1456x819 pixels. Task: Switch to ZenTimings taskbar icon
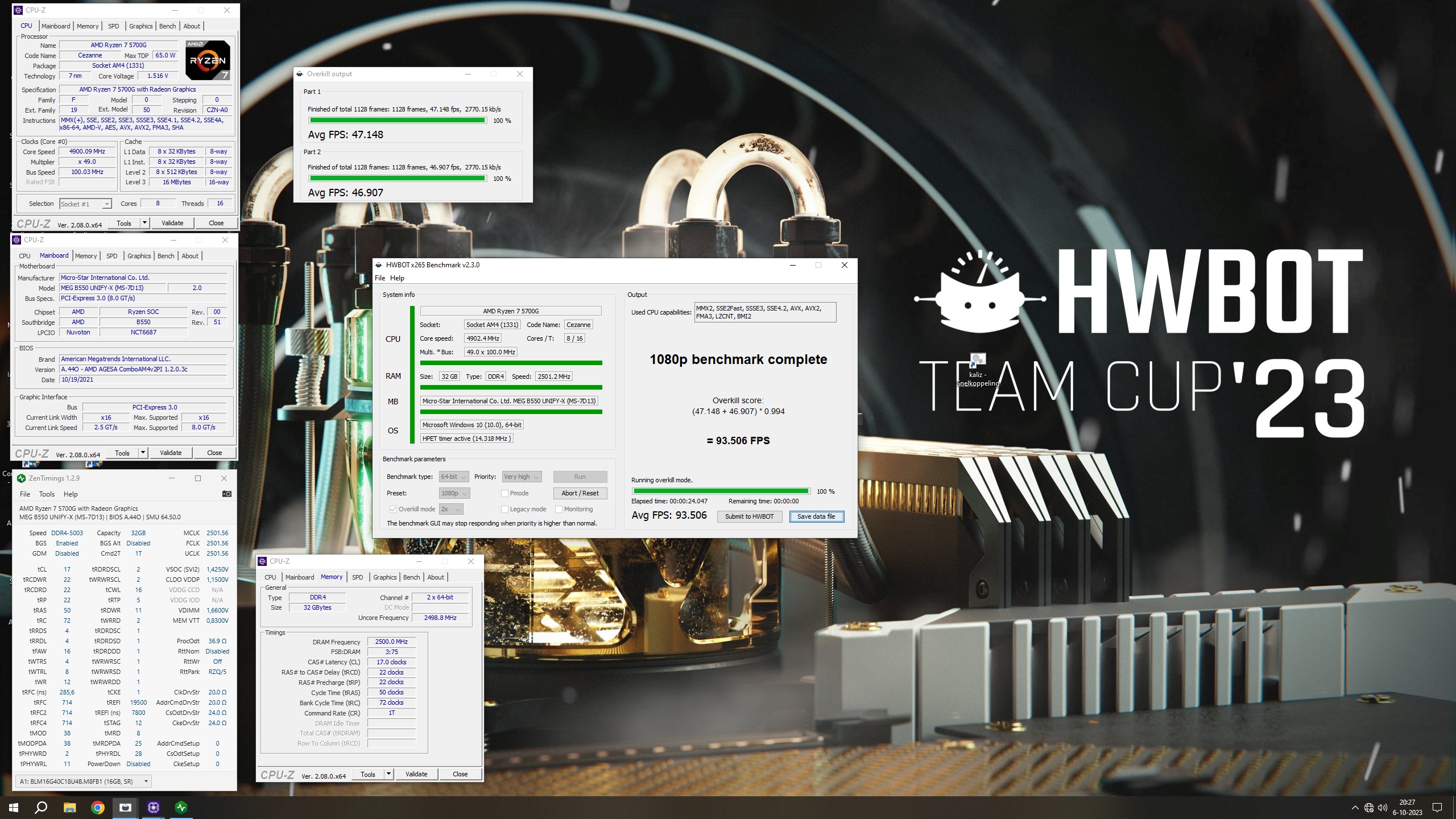(181, 807)
